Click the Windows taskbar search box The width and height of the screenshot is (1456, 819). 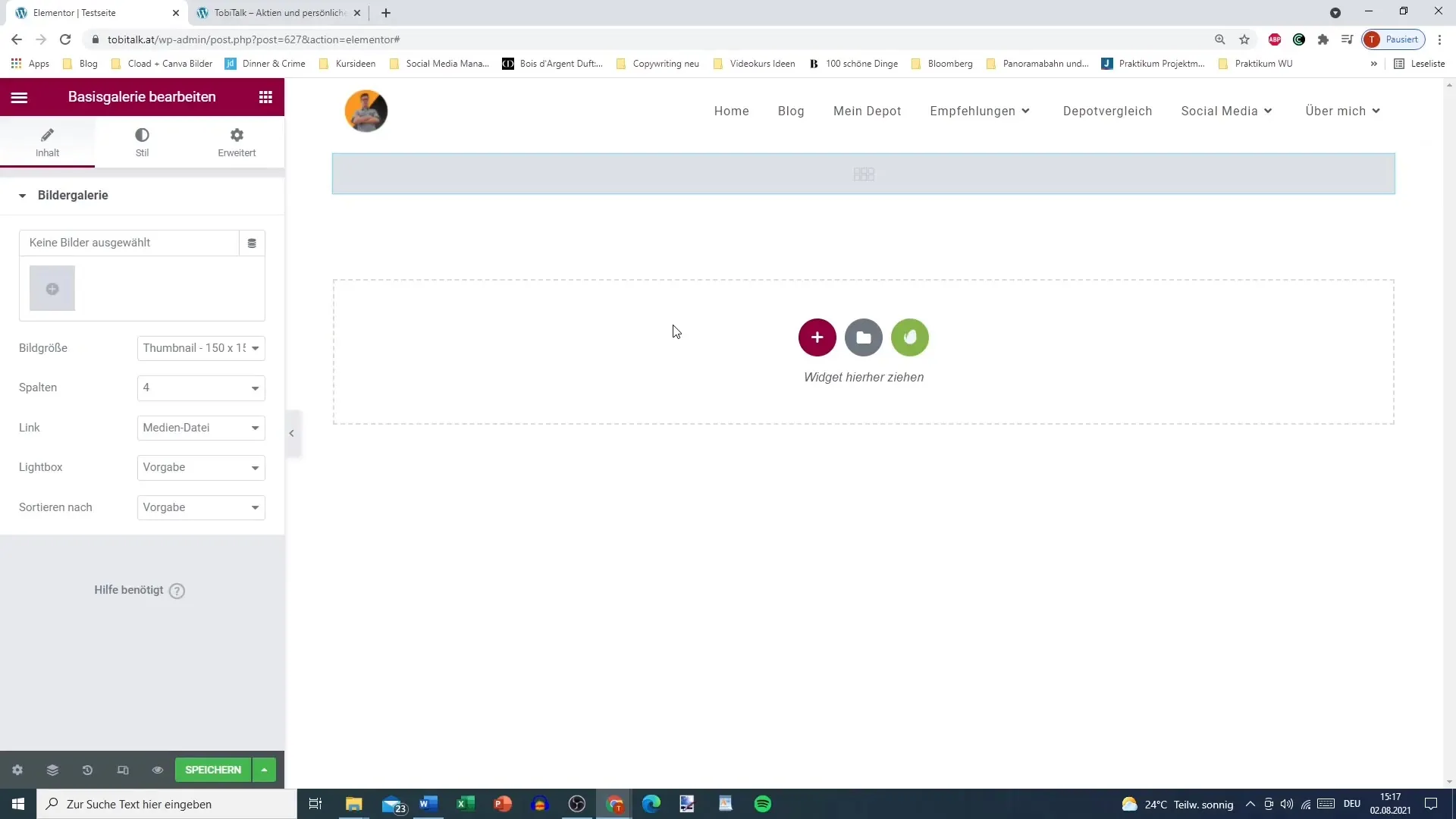click(167, 804)
